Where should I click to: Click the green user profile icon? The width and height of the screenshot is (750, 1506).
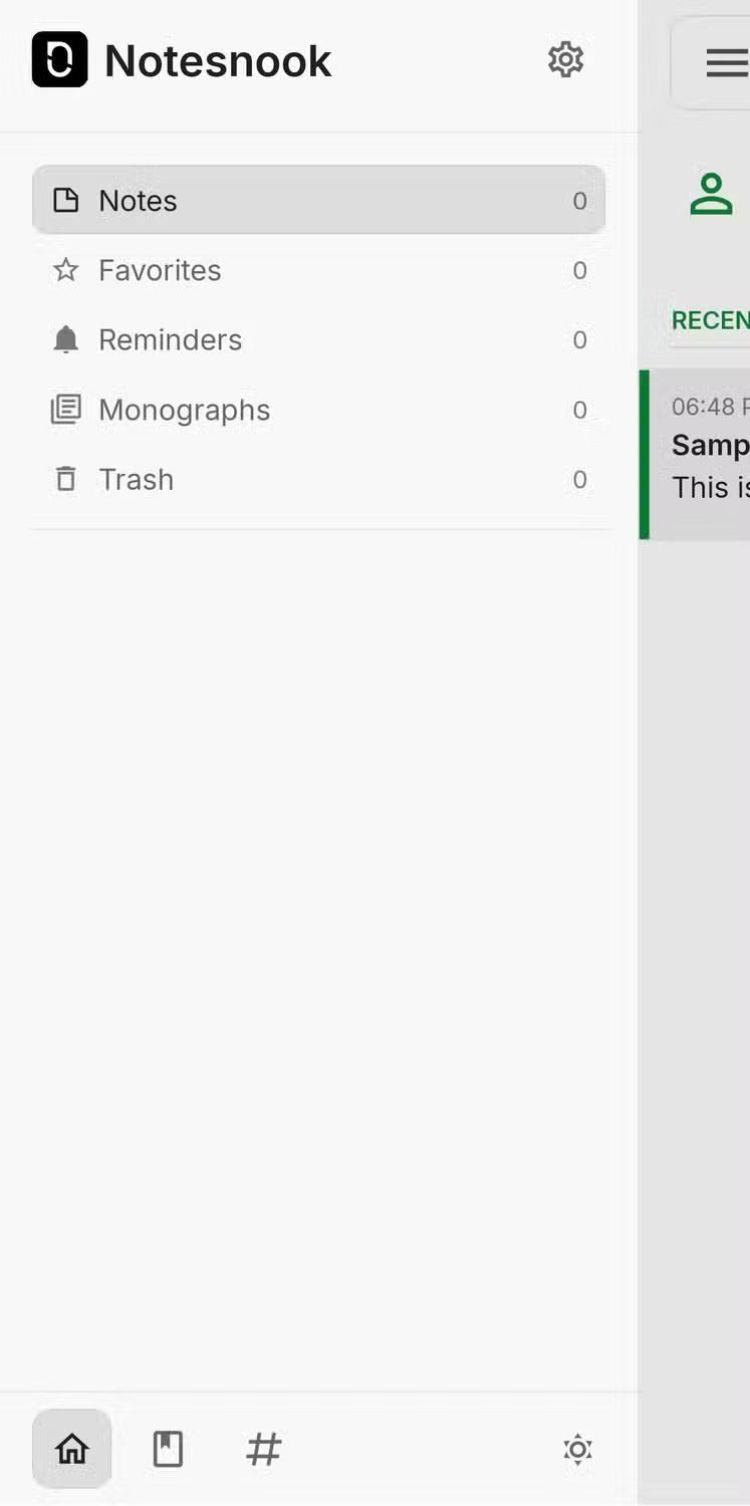tap(711, 194)
